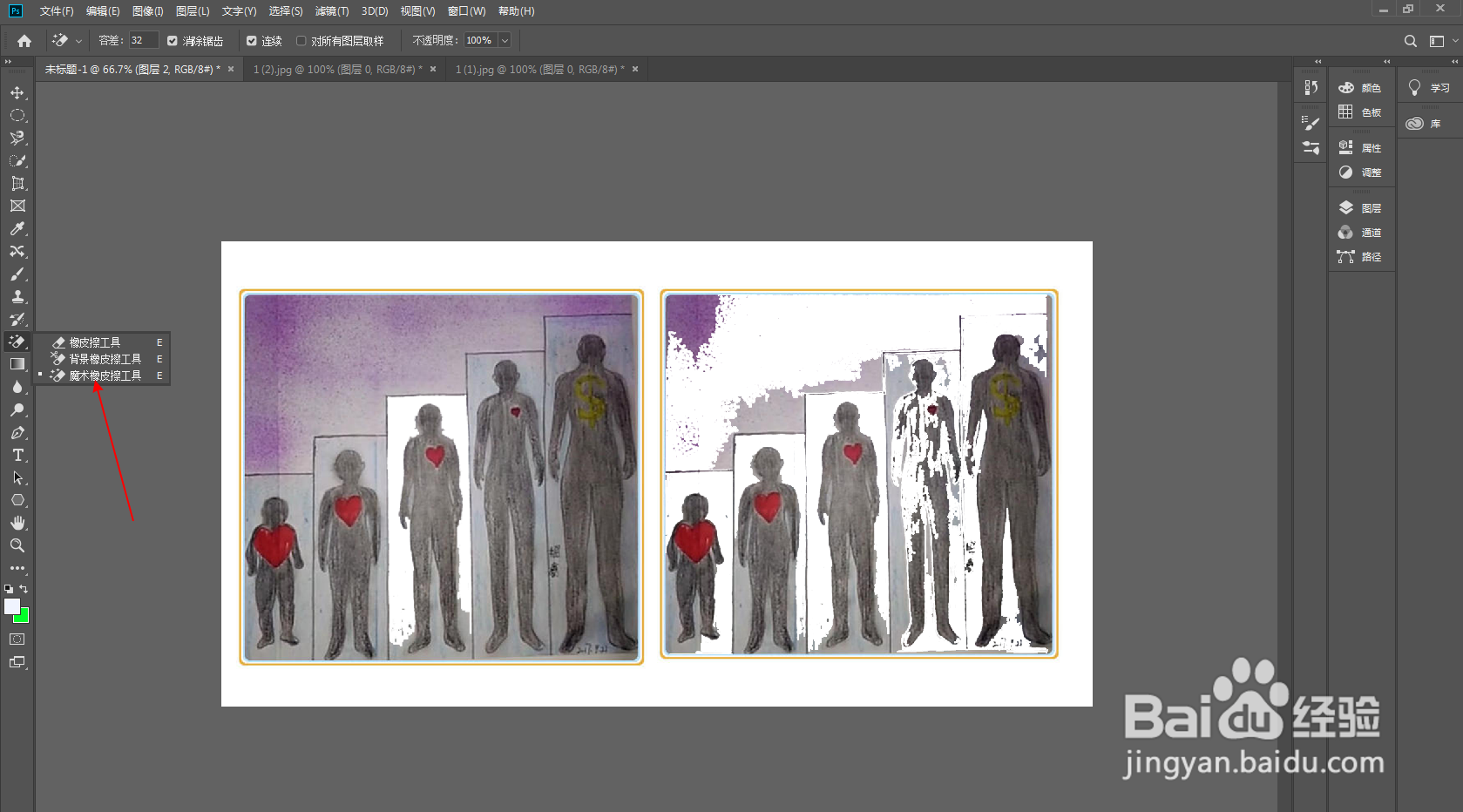Select the Path Selection tool
The height and width of the screenshot is (812, 1463).
pos(17,478)
